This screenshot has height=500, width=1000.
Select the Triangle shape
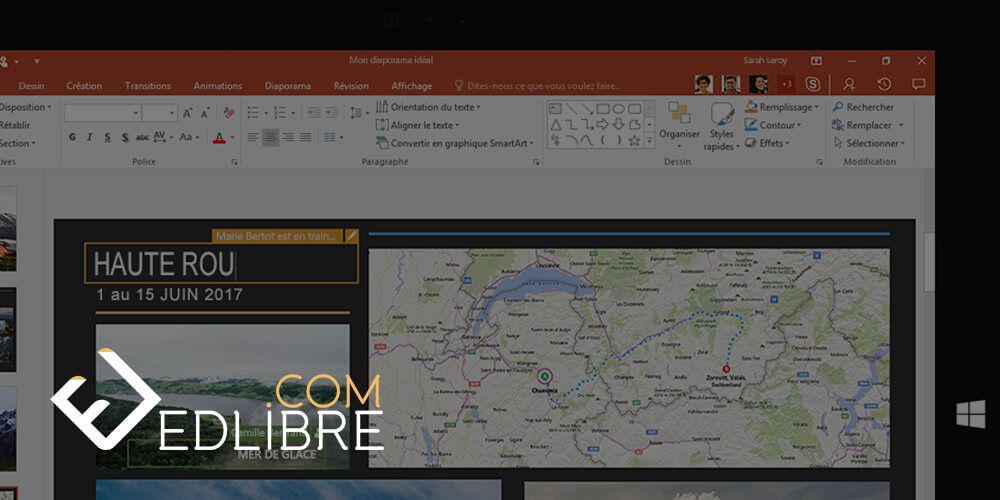click(x=555, y=124)
